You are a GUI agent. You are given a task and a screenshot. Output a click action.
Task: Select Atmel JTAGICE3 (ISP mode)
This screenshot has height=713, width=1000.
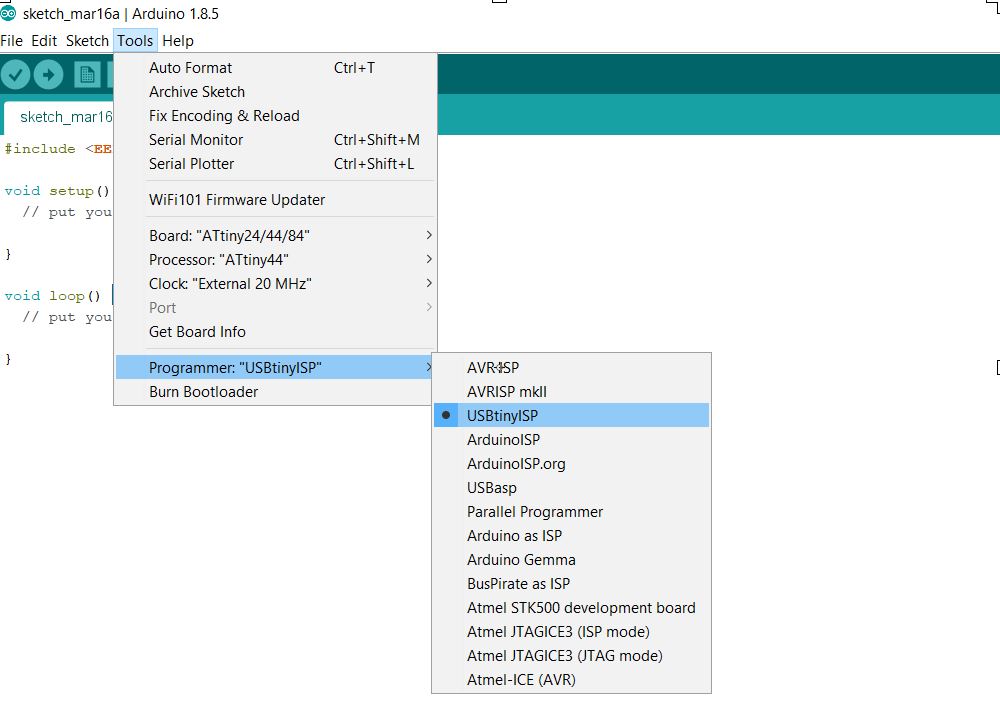point(571,632)
